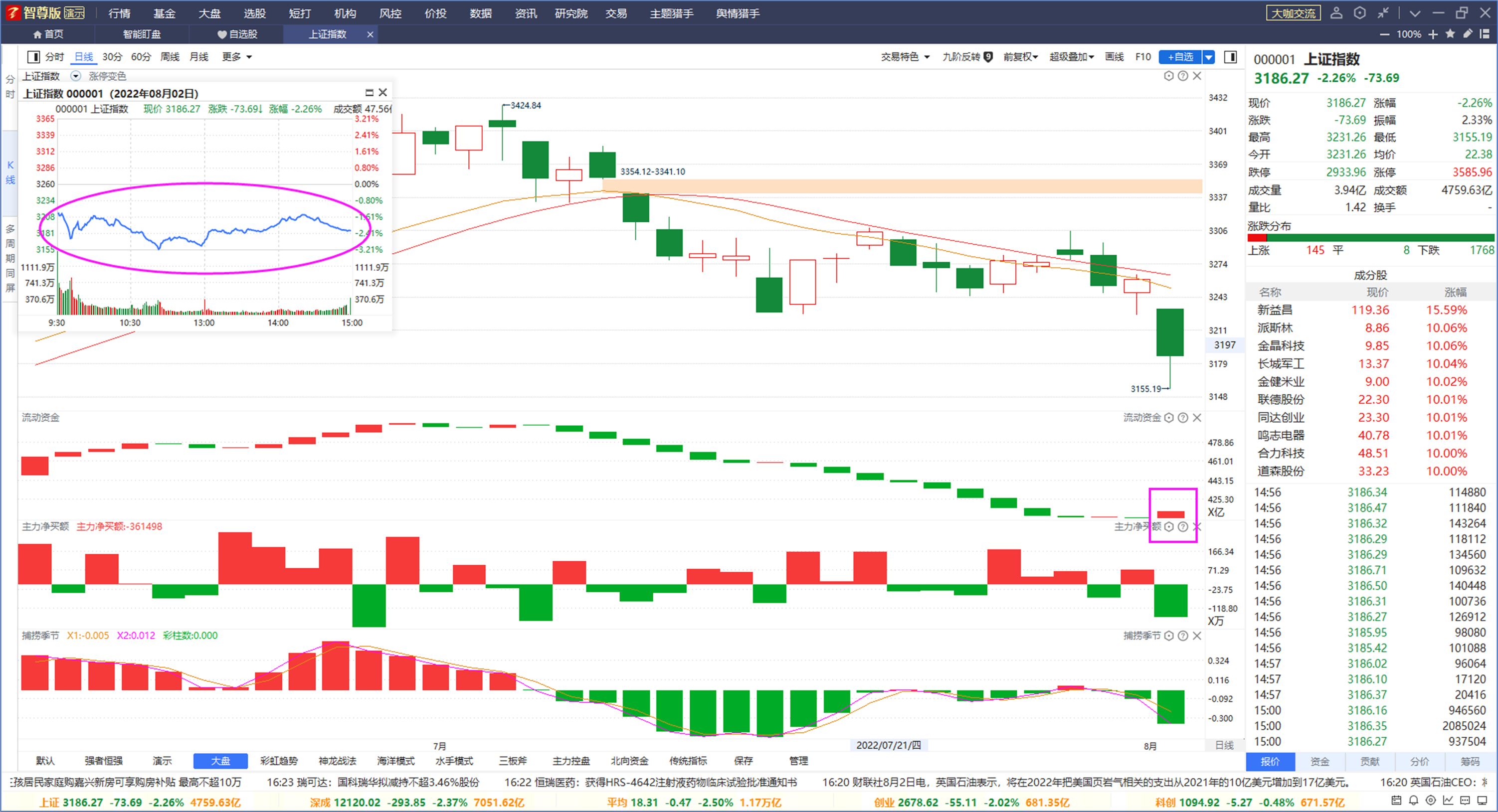Click the 流动资金 panel settings icon
Screen dimensions: 1498x812
1169,417
